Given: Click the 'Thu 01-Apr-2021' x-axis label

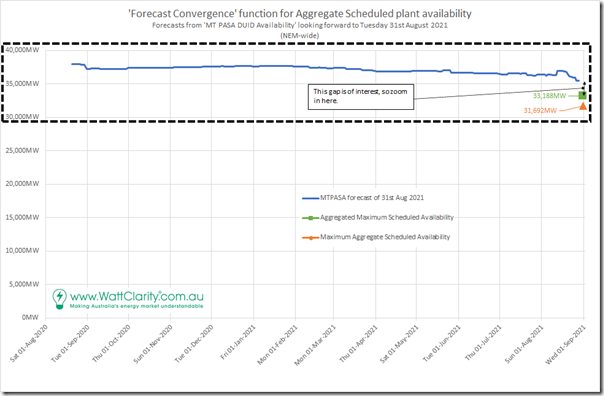Looking at the screenshot, I should click(359, 343).
